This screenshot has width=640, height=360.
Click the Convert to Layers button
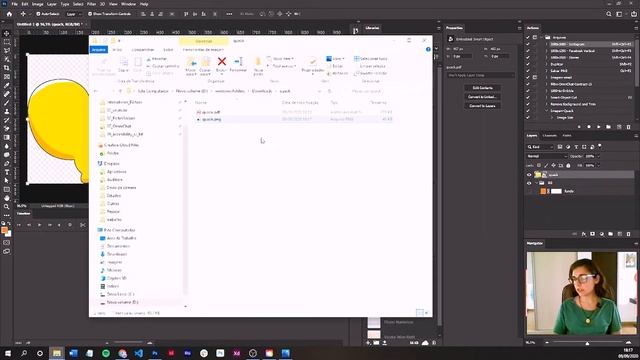tap(482, 106)
